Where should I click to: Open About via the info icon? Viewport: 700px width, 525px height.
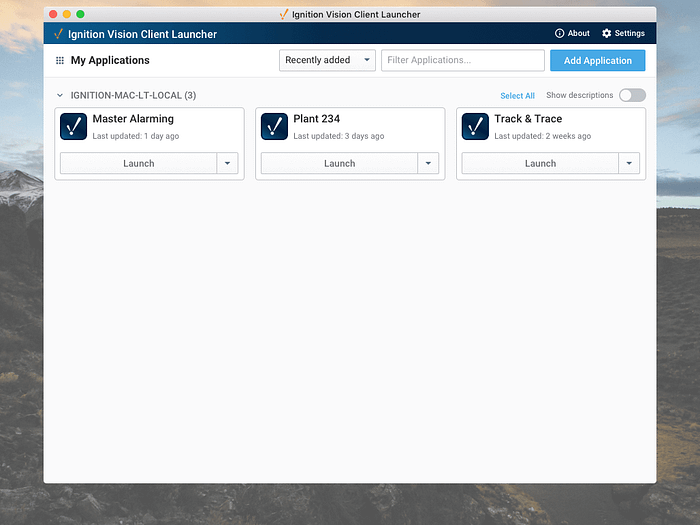point(560,33)
